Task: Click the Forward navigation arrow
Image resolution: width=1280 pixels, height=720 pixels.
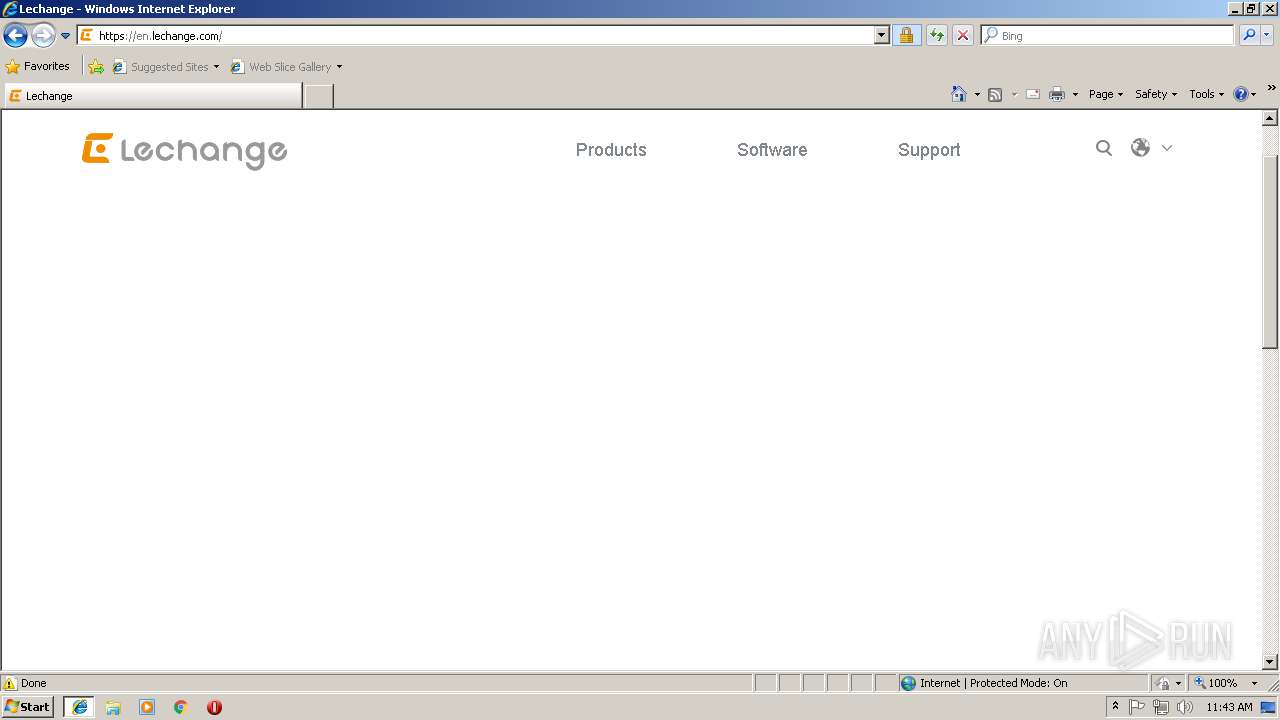Action: click(43, 36)
